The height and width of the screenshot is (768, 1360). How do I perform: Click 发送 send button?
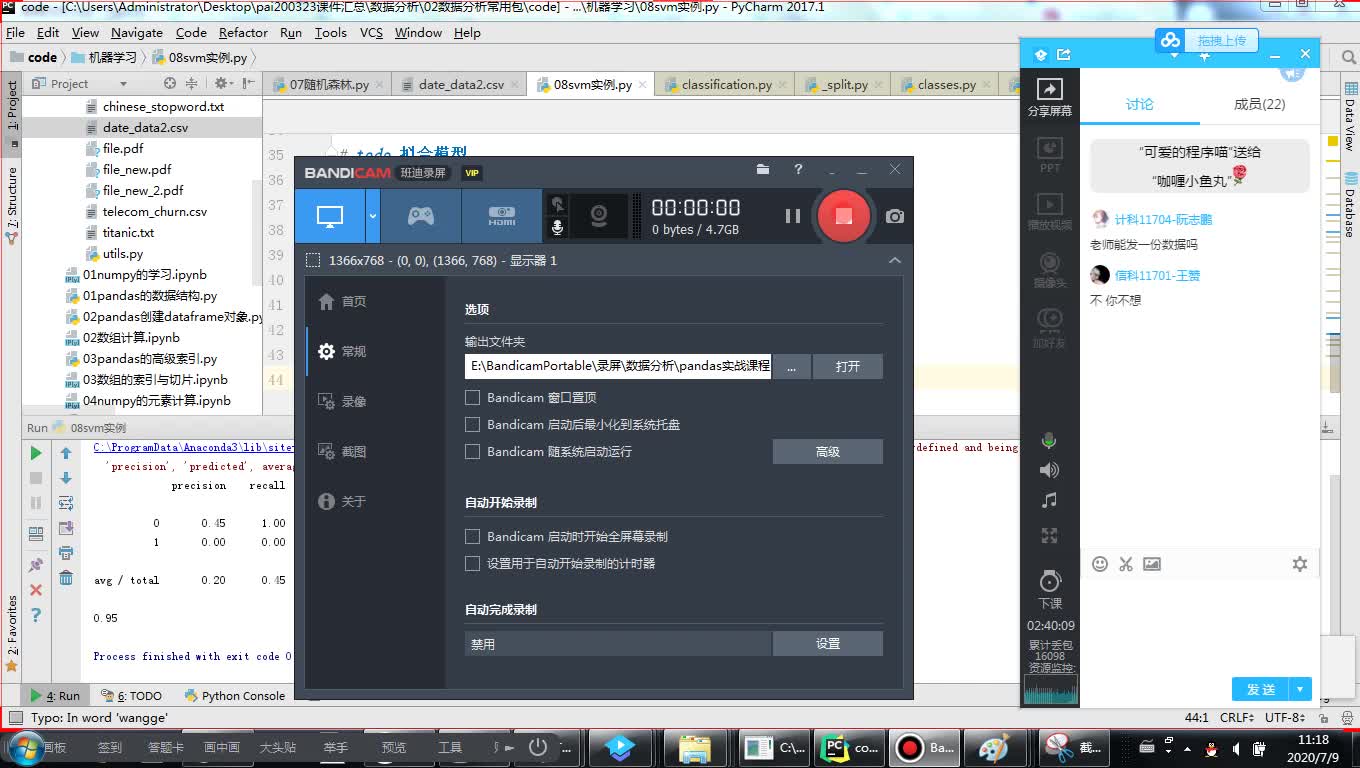[1261, 689]
